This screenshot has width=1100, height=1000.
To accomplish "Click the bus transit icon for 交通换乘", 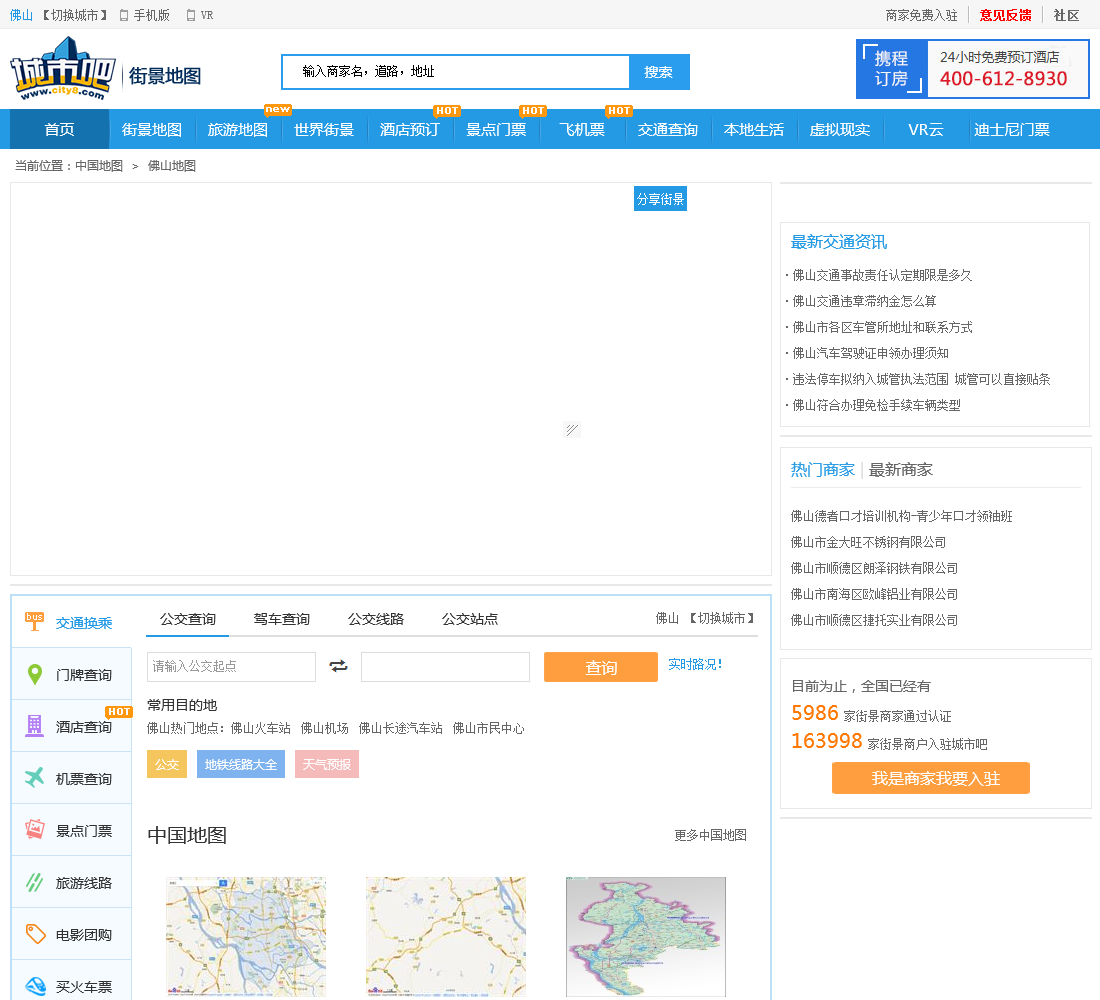I will pyautogui.click(x=34, y=622).
